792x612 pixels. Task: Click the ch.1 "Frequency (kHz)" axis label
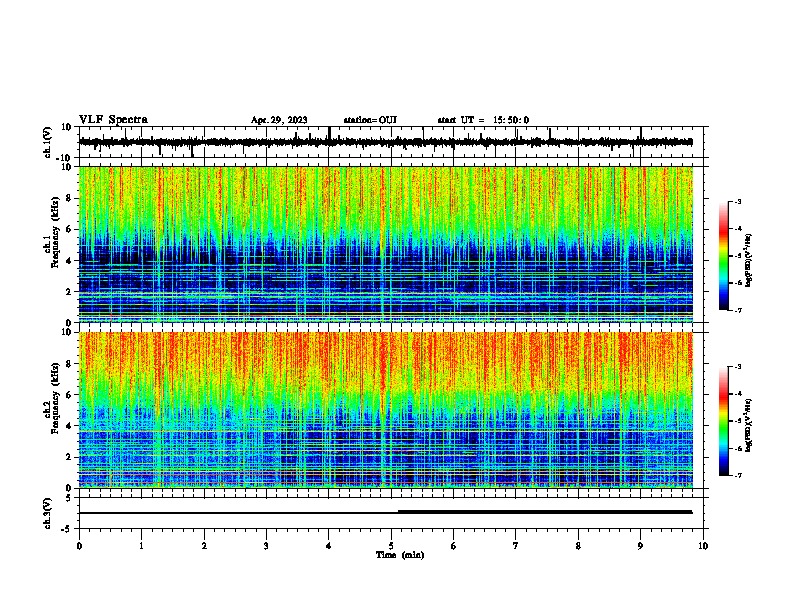(55, 233)
